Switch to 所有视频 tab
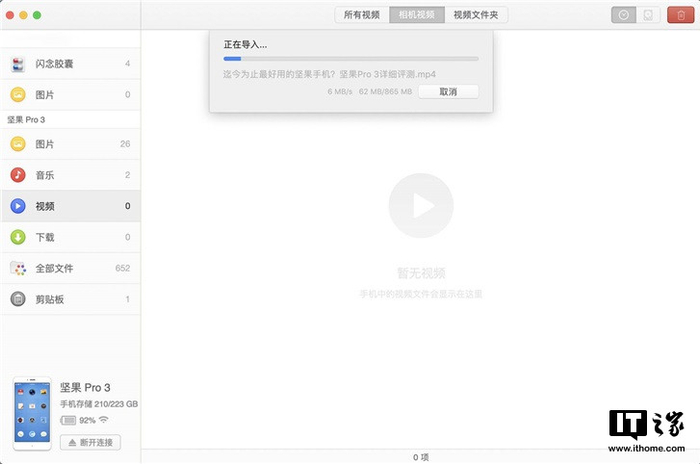 pyautogui.click(x=361, y=15)
